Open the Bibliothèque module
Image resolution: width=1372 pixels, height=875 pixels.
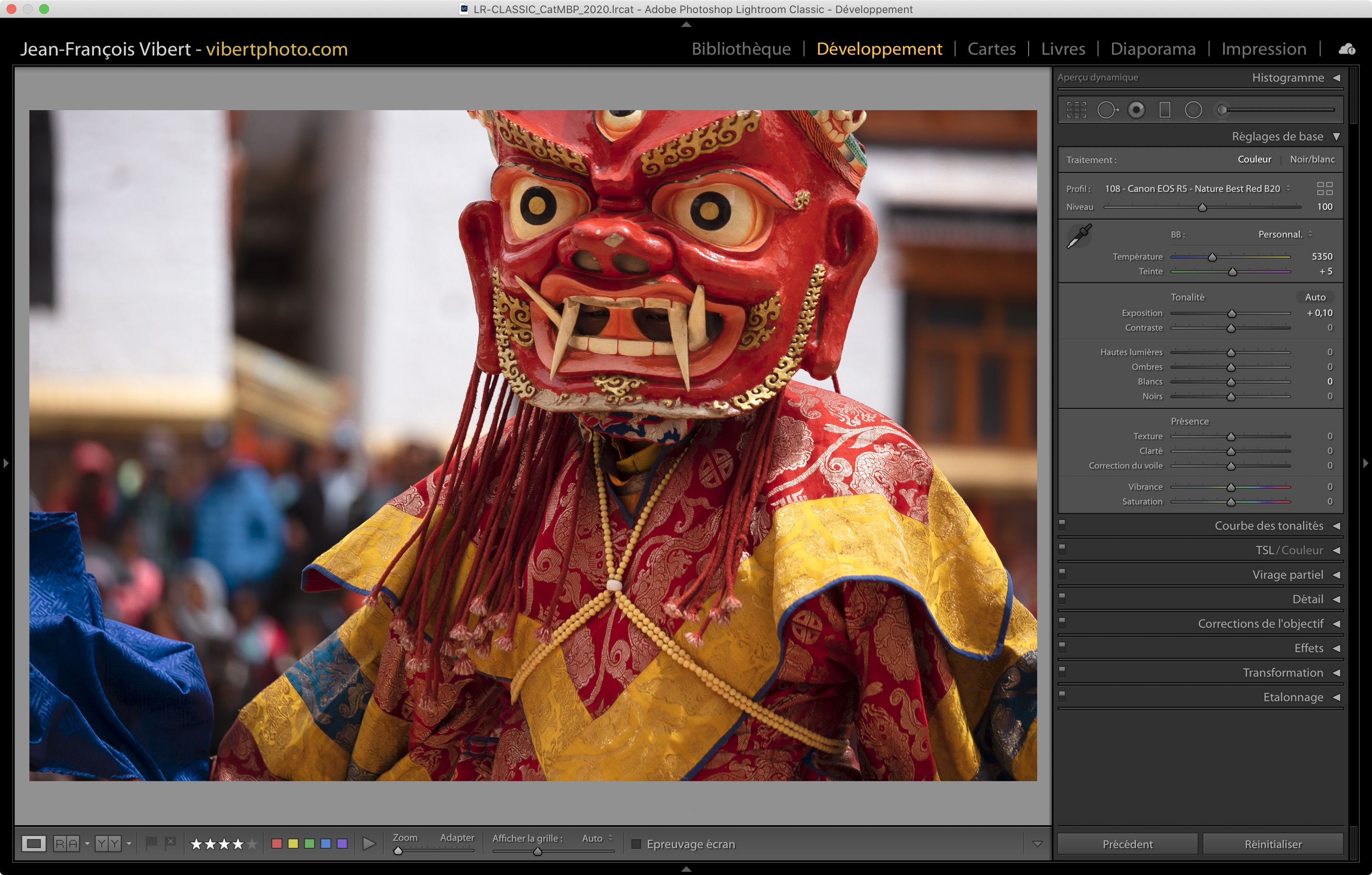[741, 49]
